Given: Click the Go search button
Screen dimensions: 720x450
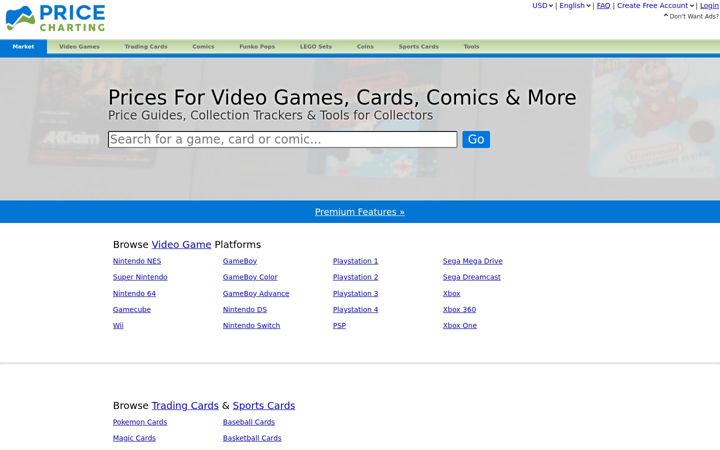Looking at the screenshot, I should (x=476, y=139).
